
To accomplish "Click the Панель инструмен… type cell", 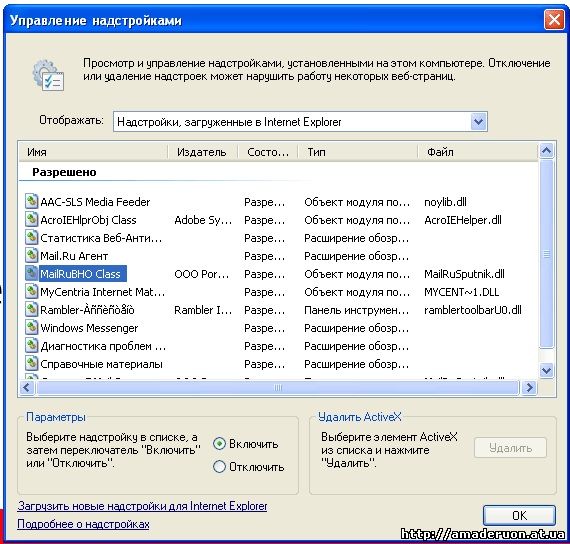I will coord(357,310).
